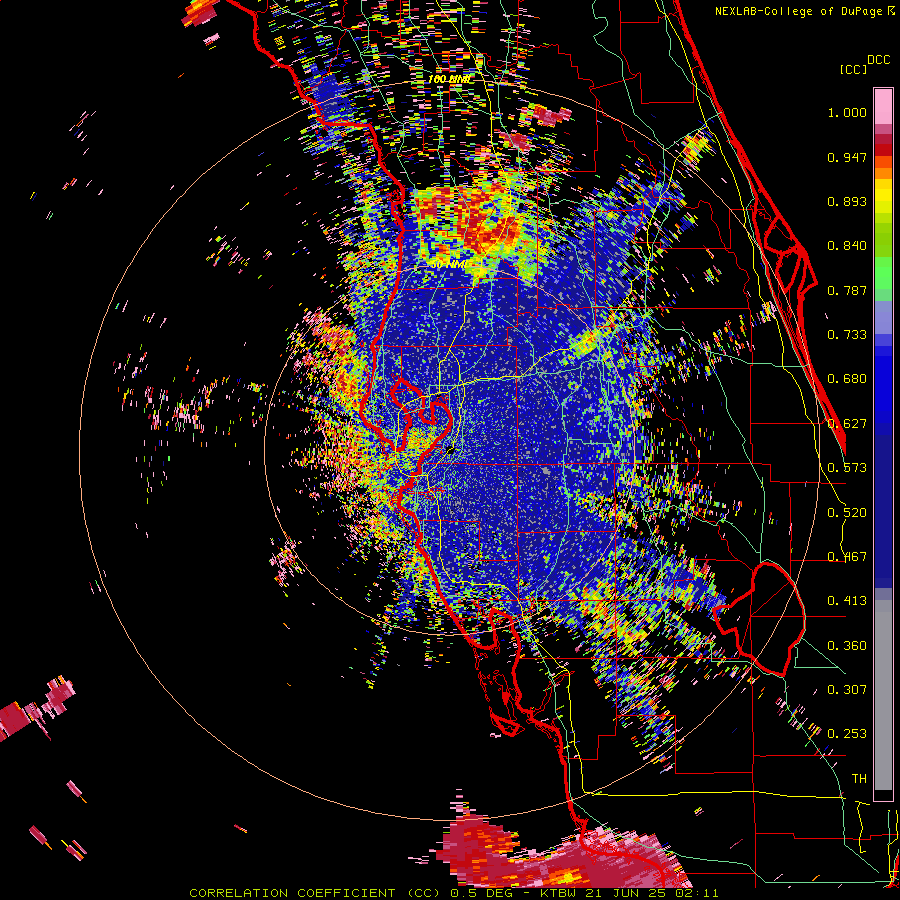Select the 0.840 legend value
Image resolution: width=900 pixels, height=900 pixels.
[847, 246]
